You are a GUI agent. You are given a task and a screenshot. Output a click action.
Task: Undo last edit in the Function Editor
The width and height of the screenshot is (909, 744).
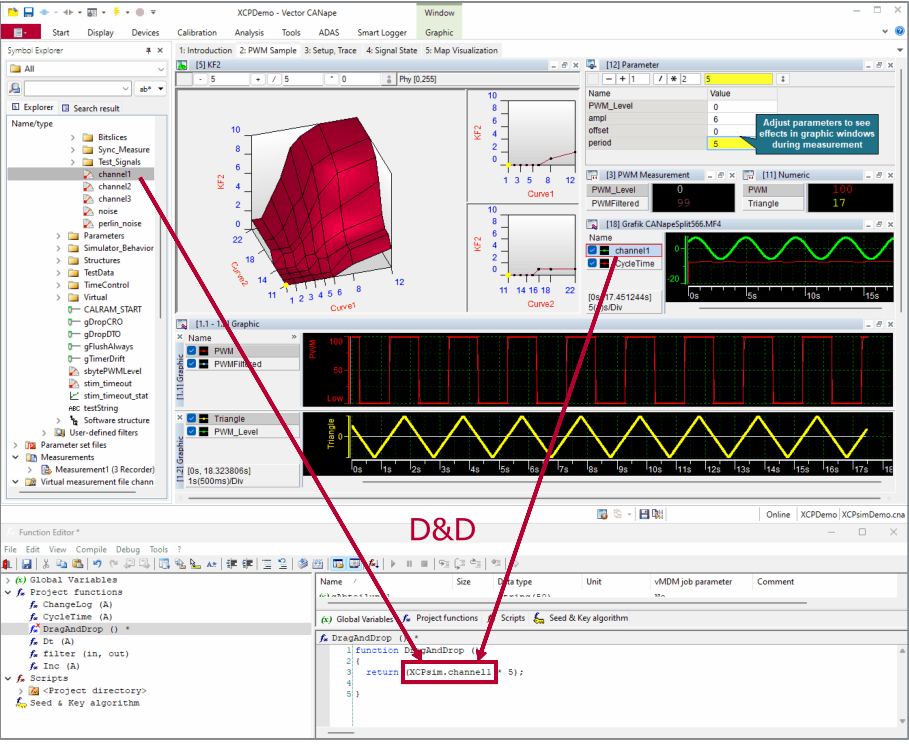click(95, 565)
